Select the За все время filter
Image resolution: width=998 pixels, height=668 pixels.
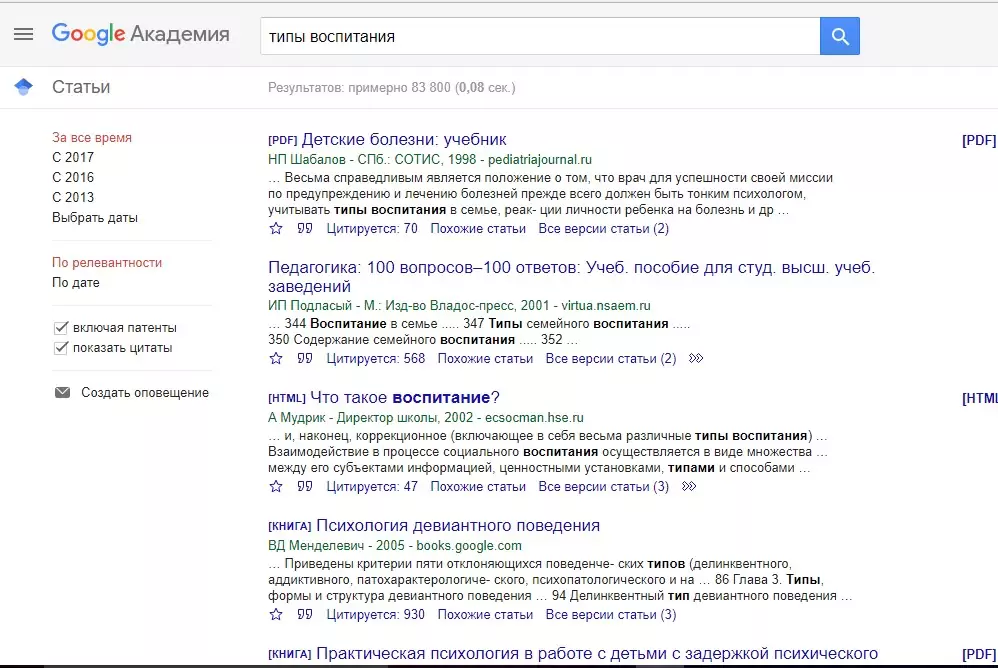(92, 137)
